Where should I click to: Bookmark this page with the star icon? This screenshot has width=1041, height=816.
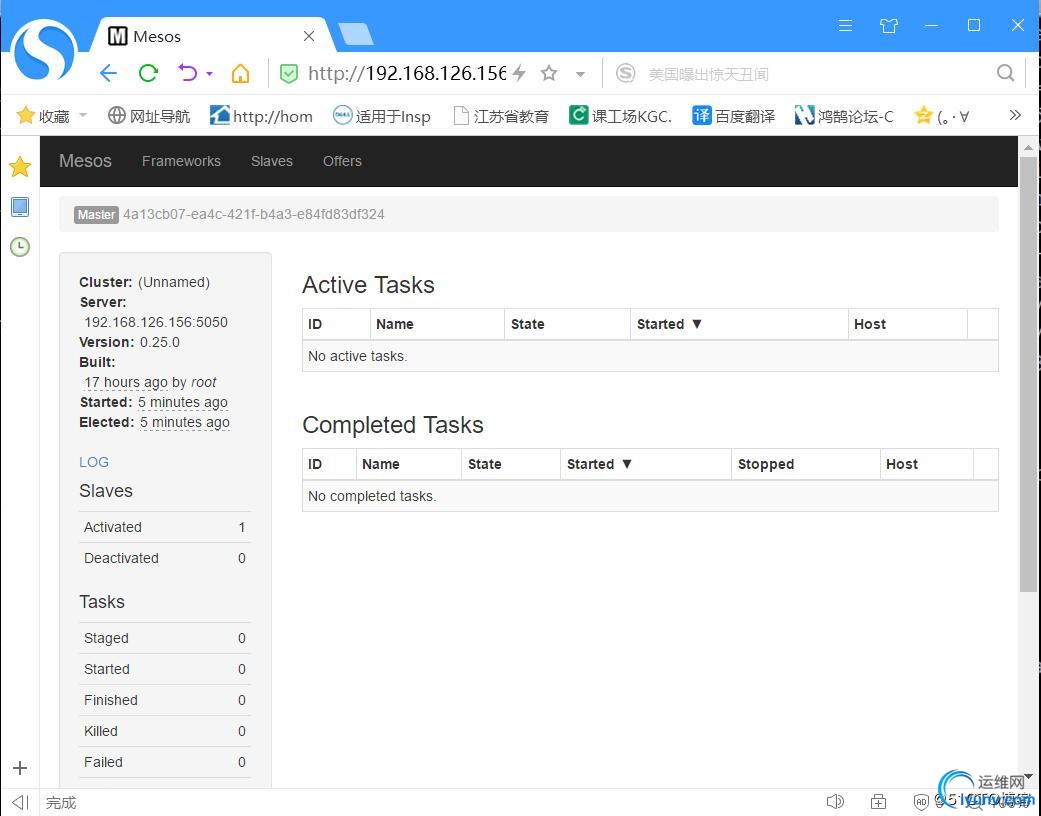coord(549,73)
